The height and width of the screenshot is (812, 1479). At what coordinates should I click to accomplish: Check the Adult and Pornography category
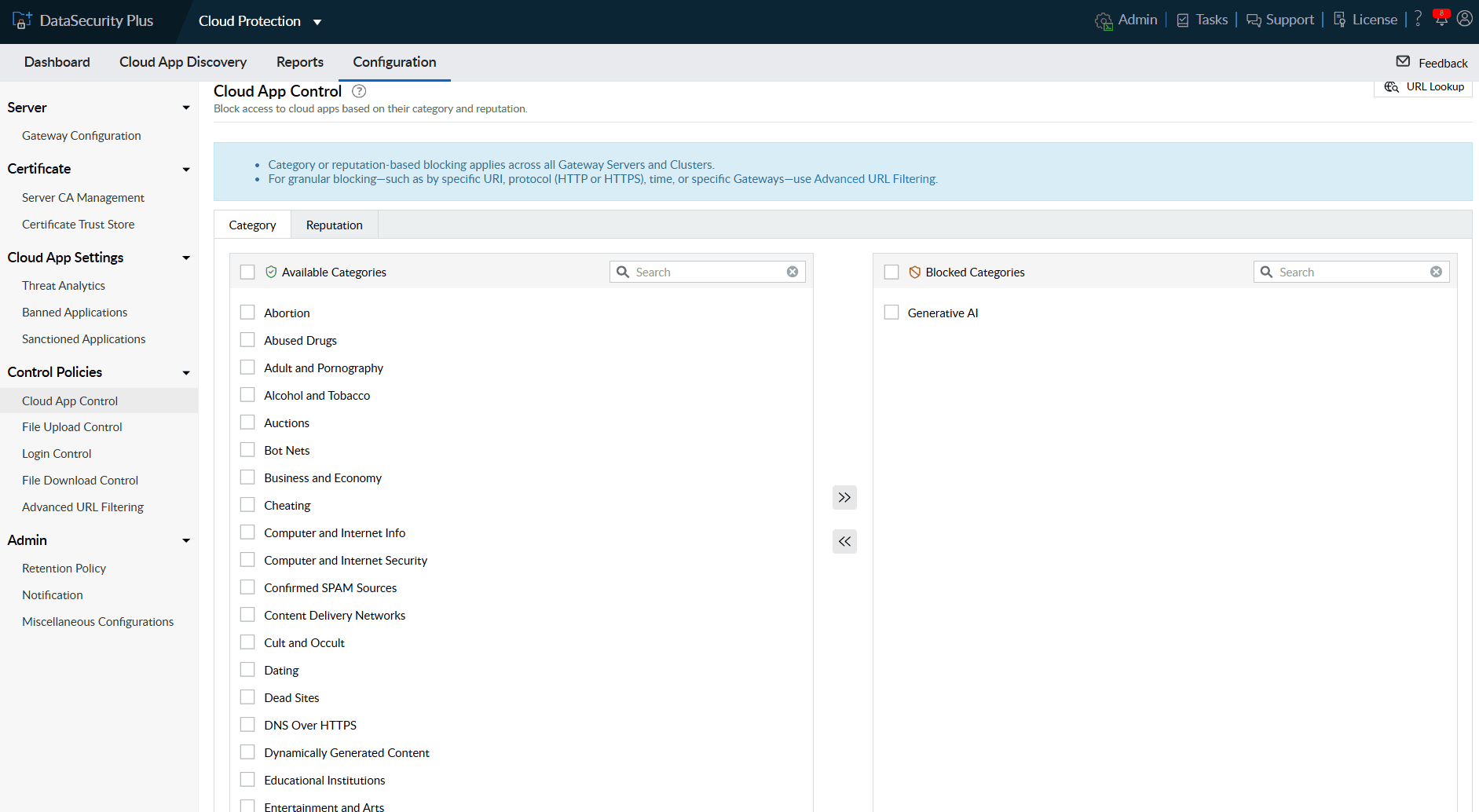pyautogui.click(x=247, y=368)
